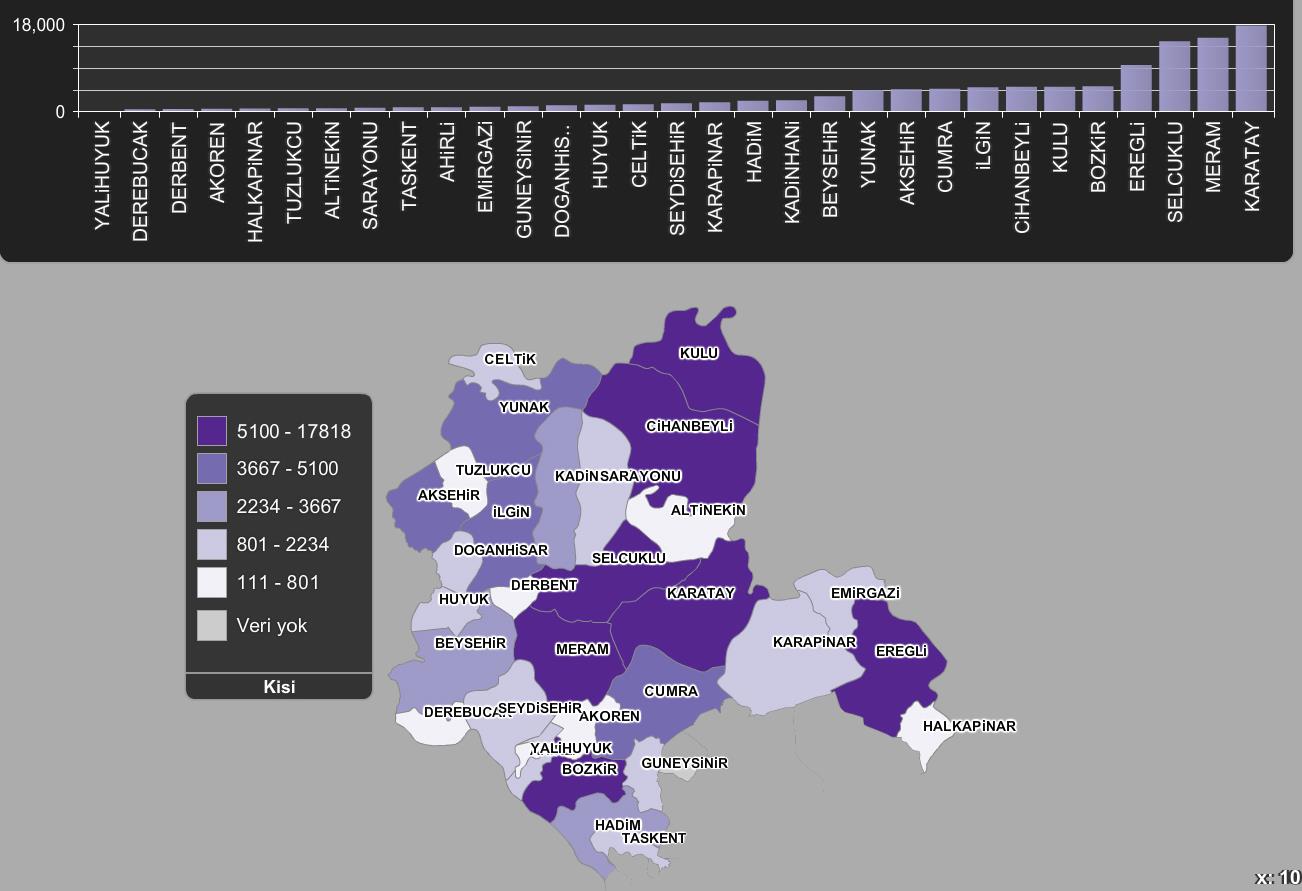Click the CUMRA axis label in the chart
The width and height of the screenshot is (1302, 891).
945,157
